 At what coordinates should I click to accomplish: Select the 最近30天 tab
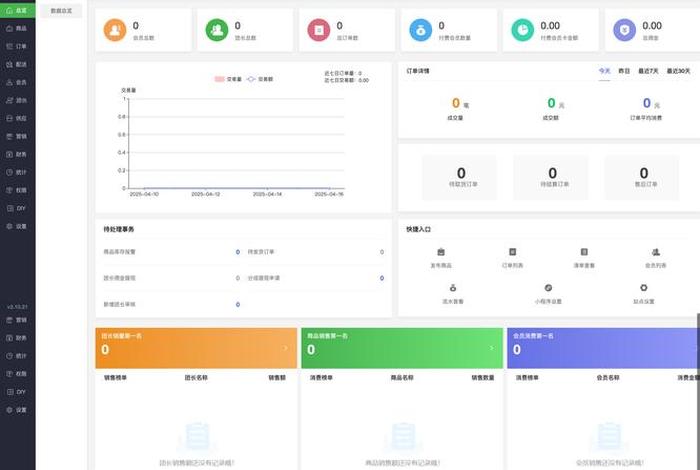pyautogui.click(x=679, y=71)
